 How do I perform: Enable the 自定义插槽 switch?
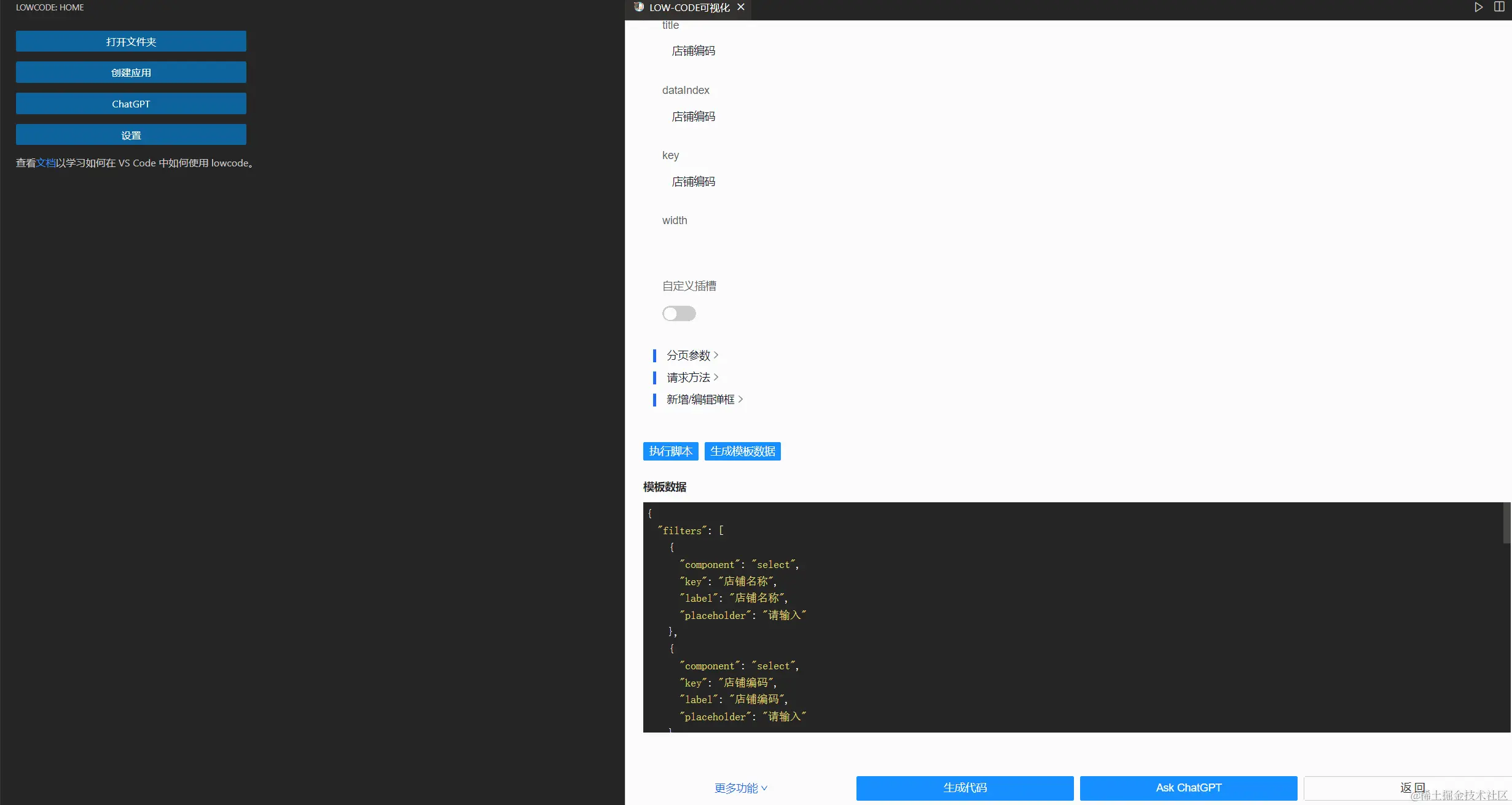pyautogui.click(x=678, y=313)
